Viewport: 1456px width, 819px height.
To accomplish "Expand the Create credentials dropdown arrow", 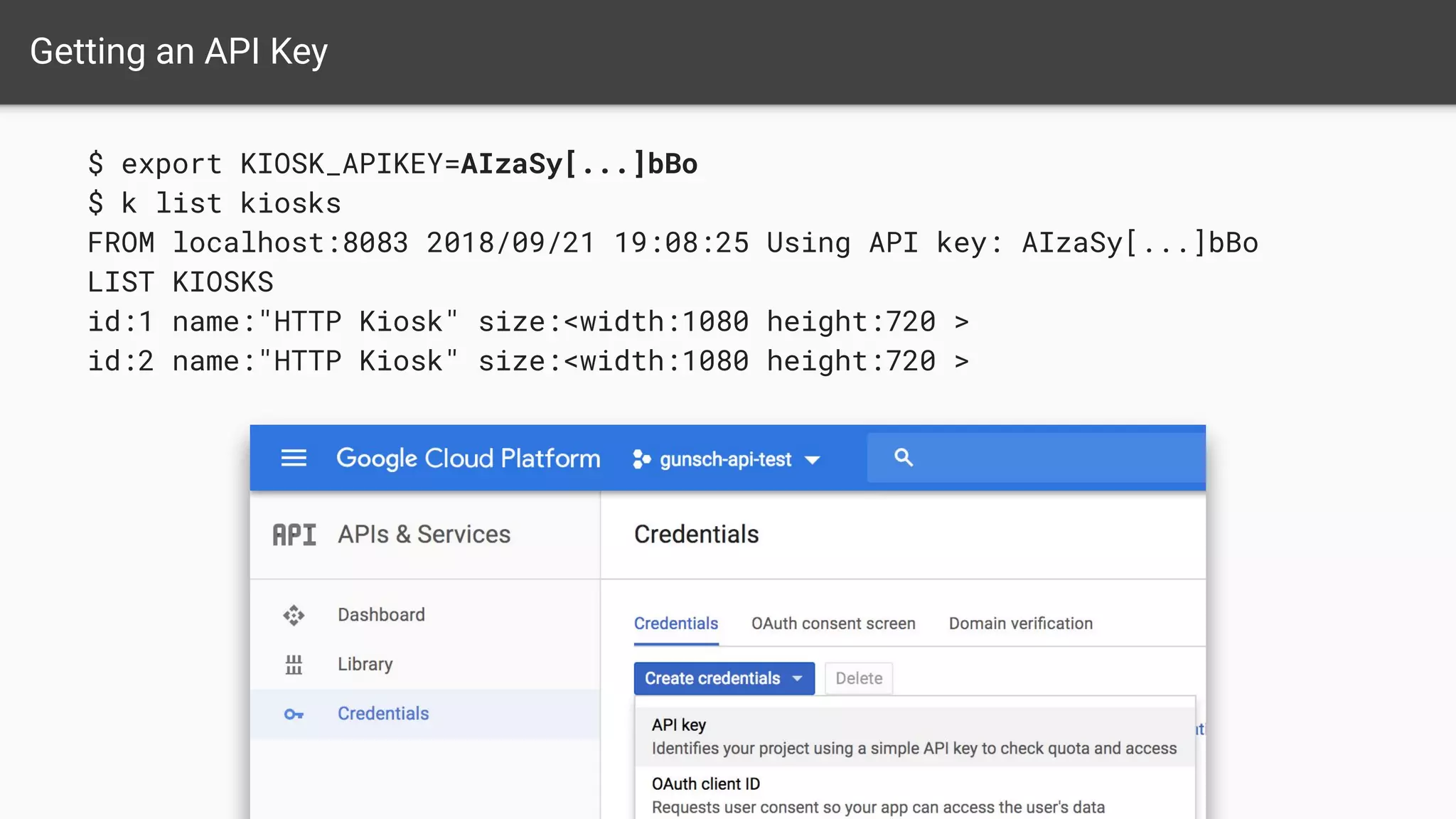I will point(798,678).
